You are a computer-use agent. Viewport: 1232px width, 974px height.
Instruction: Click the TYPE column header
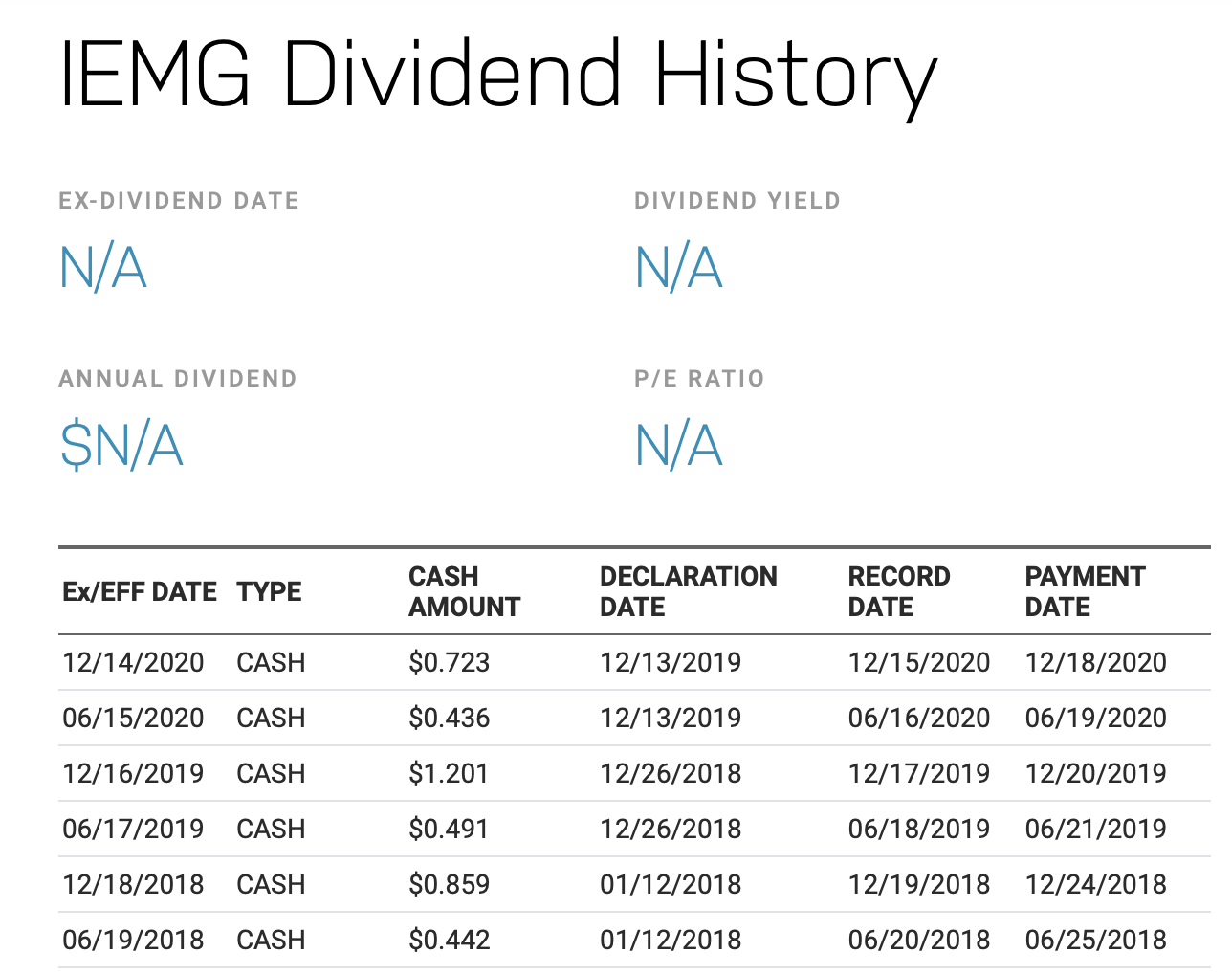[x=269, y=591]
